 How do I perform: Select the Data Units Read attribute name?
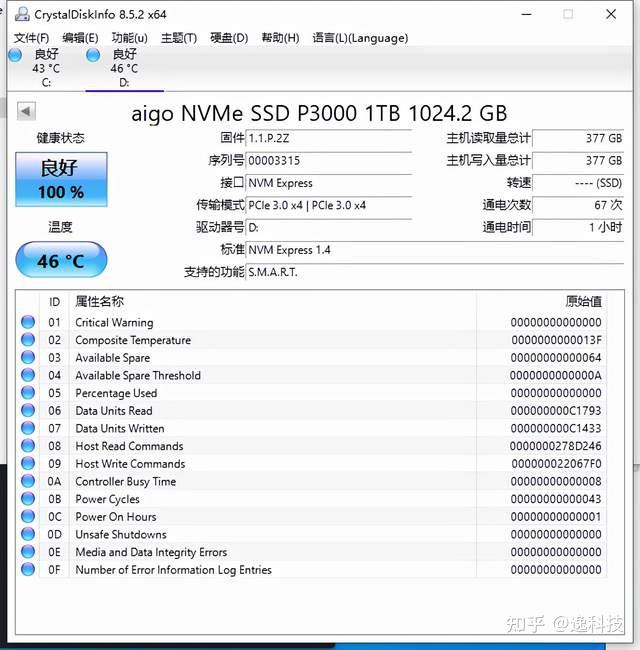[x=114, y=411]
